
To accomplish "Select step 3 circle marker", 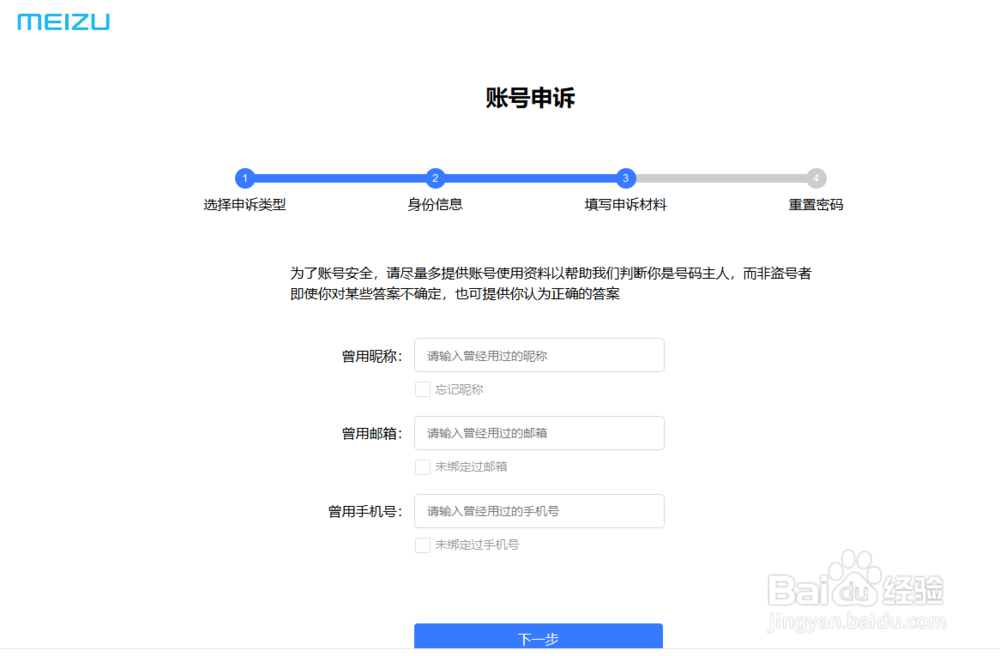I will [625, 178].
